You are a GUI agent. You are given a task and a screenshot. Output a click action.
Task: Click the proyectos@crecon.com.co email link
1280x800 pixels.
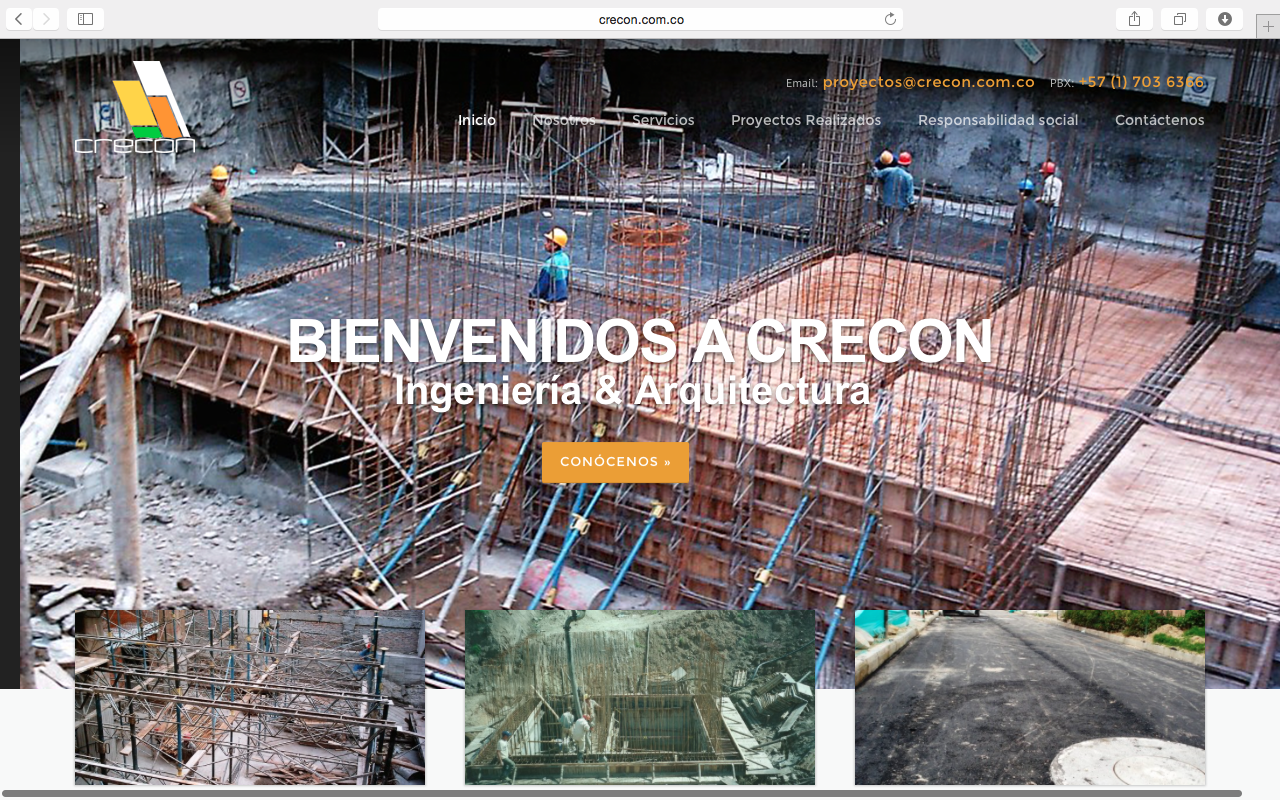tap(928, 83)
